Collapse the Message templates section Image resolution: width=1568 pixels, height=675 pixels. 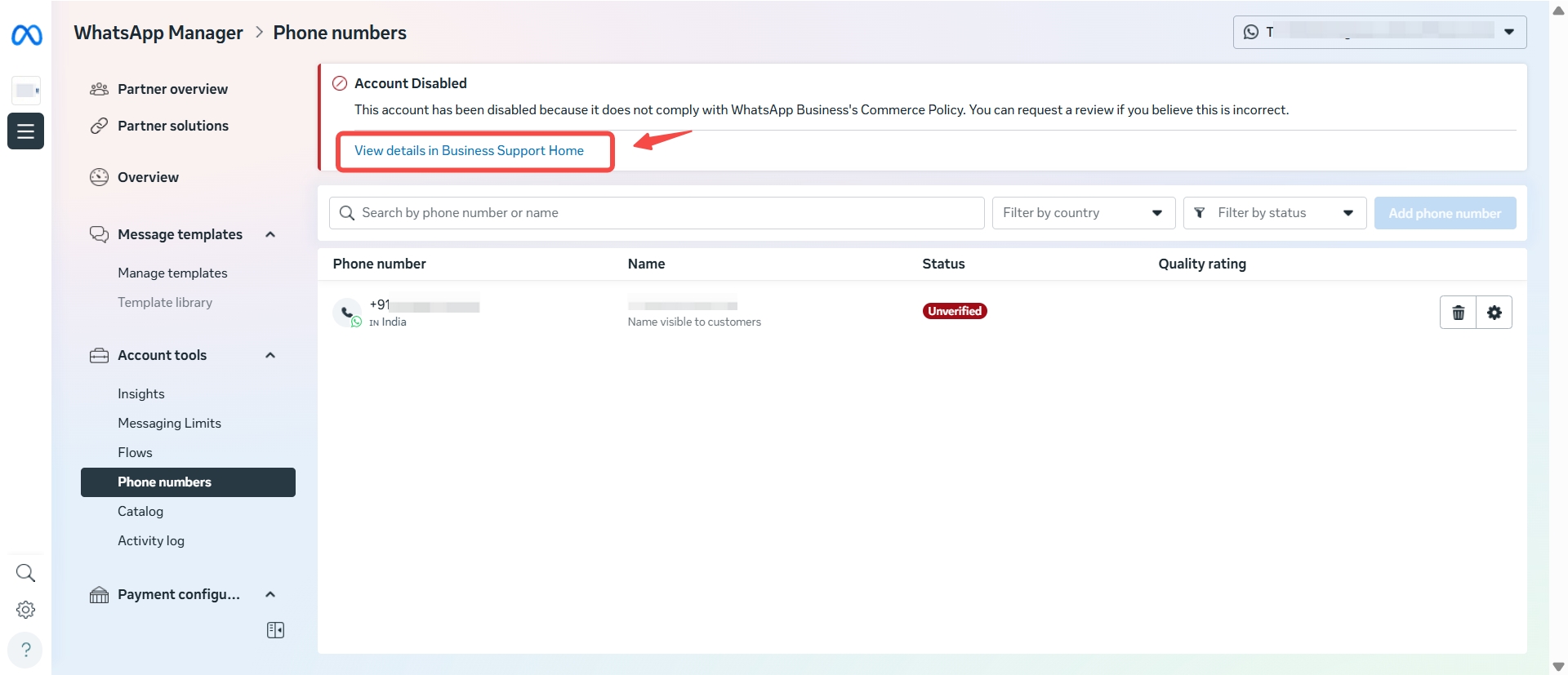[270, 235]
